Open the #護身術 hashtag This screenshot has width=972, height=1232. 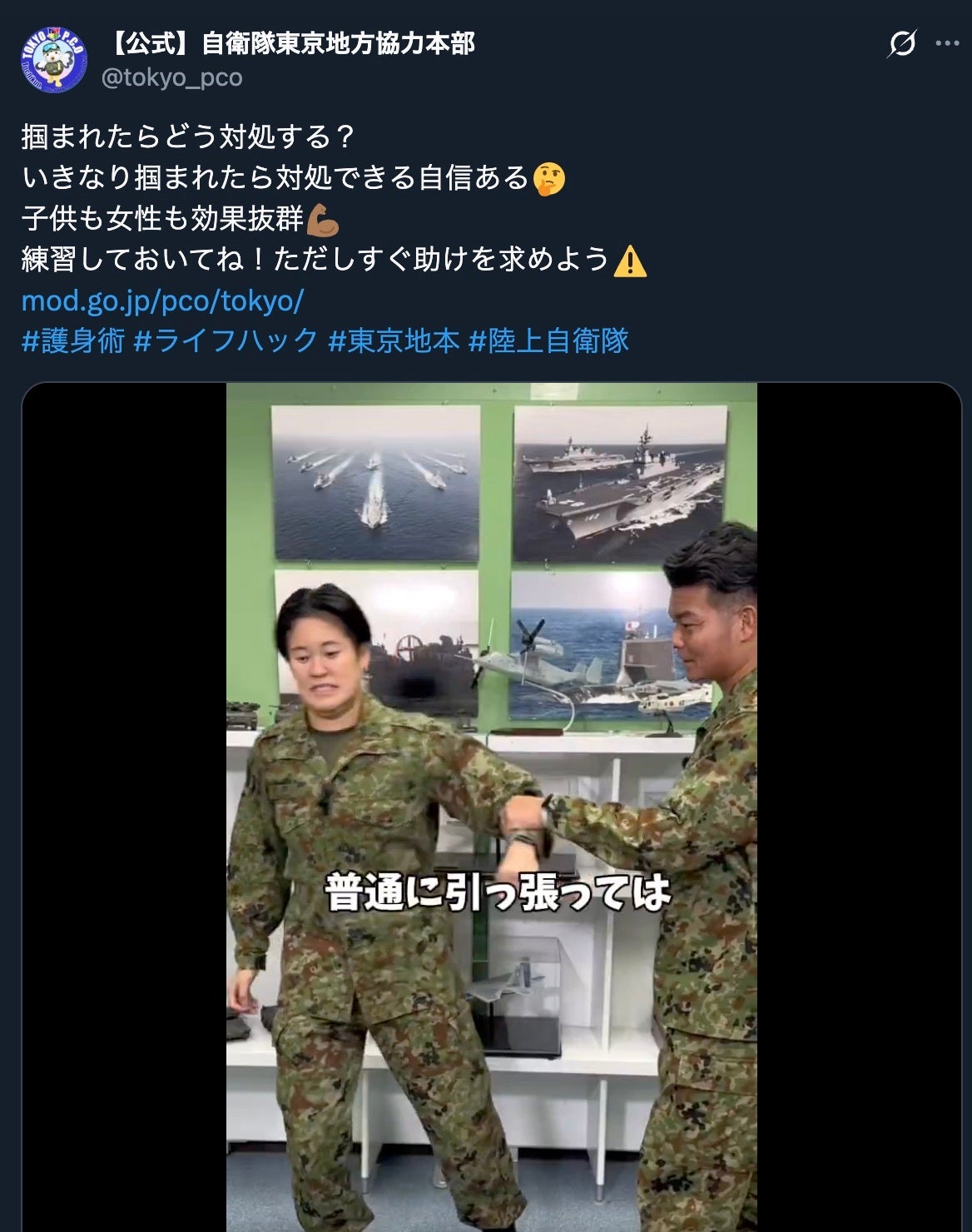(x=72, y=340)
